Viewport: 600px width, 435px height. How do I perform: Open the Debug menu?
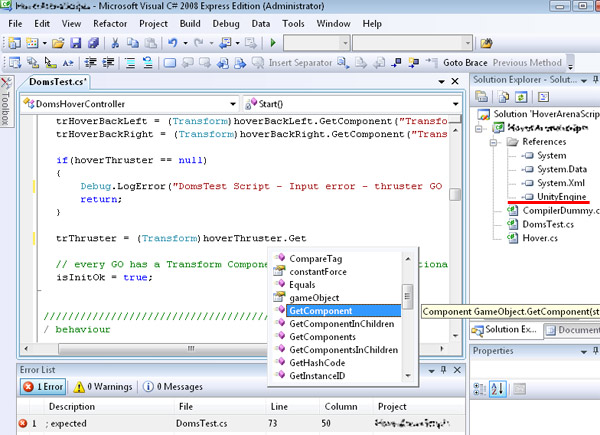(x=226, y=24)
